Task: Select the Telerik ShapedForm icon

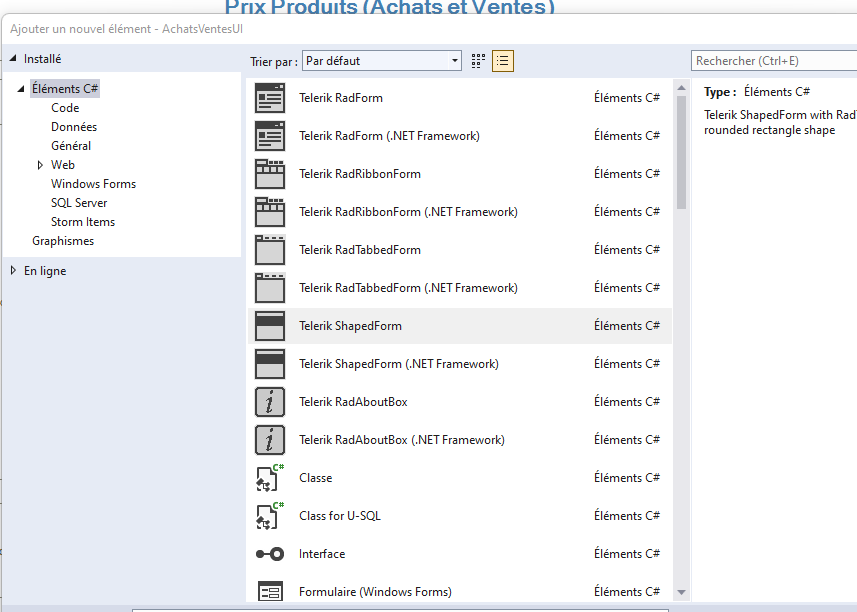Action: [269, 325]
